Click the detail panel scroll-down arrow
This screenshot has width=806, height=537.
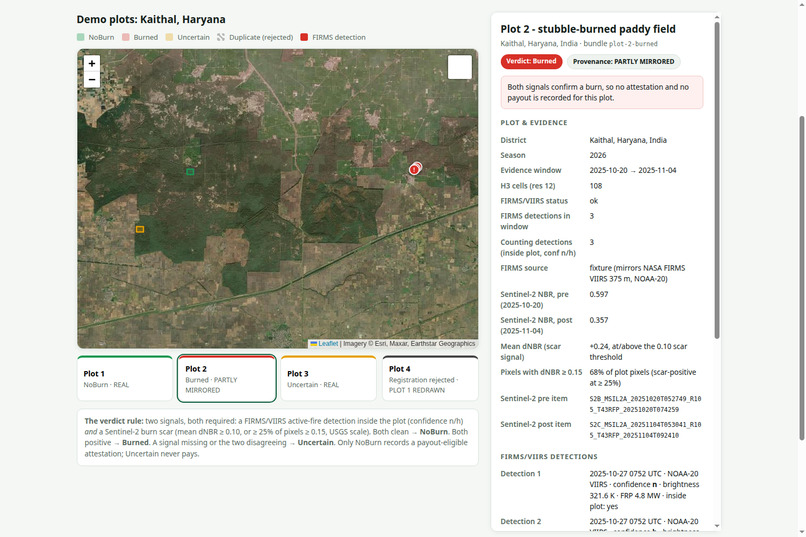click(717, 526)
